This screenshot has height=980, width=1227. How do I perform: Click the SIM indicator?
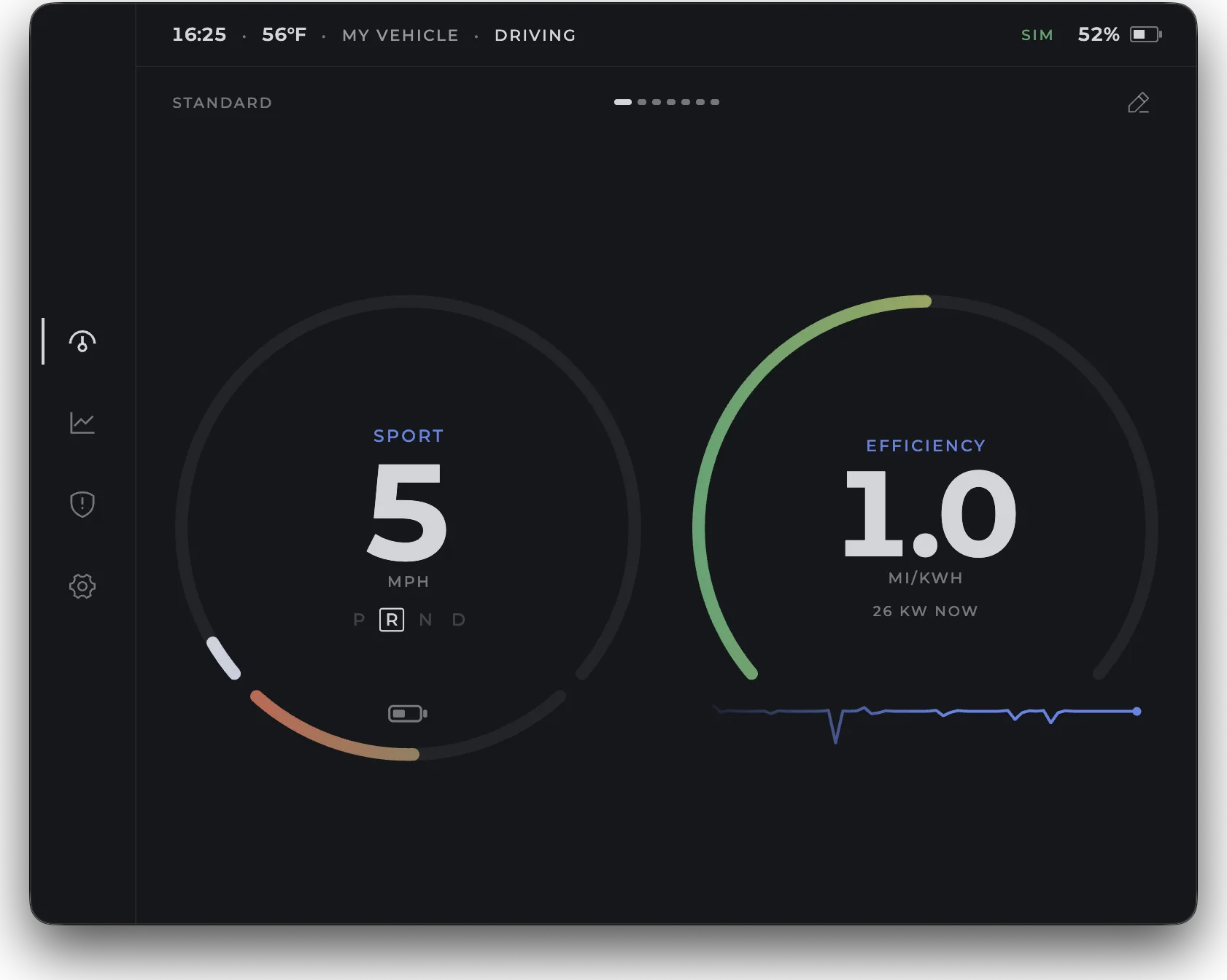1037,35
